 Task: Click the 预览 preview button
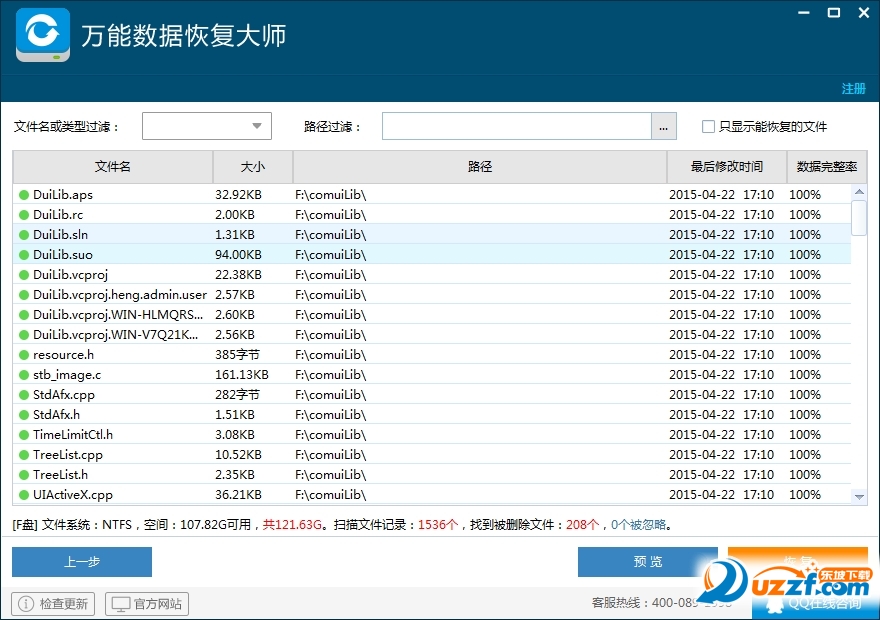click(648, 562)
